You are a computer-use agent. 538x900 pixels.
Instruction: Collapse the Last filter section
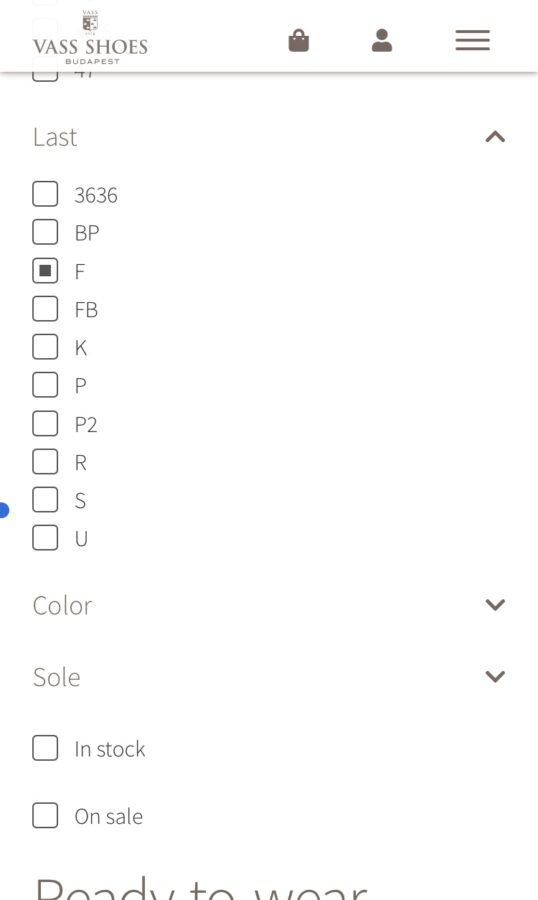pyautogui.click(x=495, y=137)
